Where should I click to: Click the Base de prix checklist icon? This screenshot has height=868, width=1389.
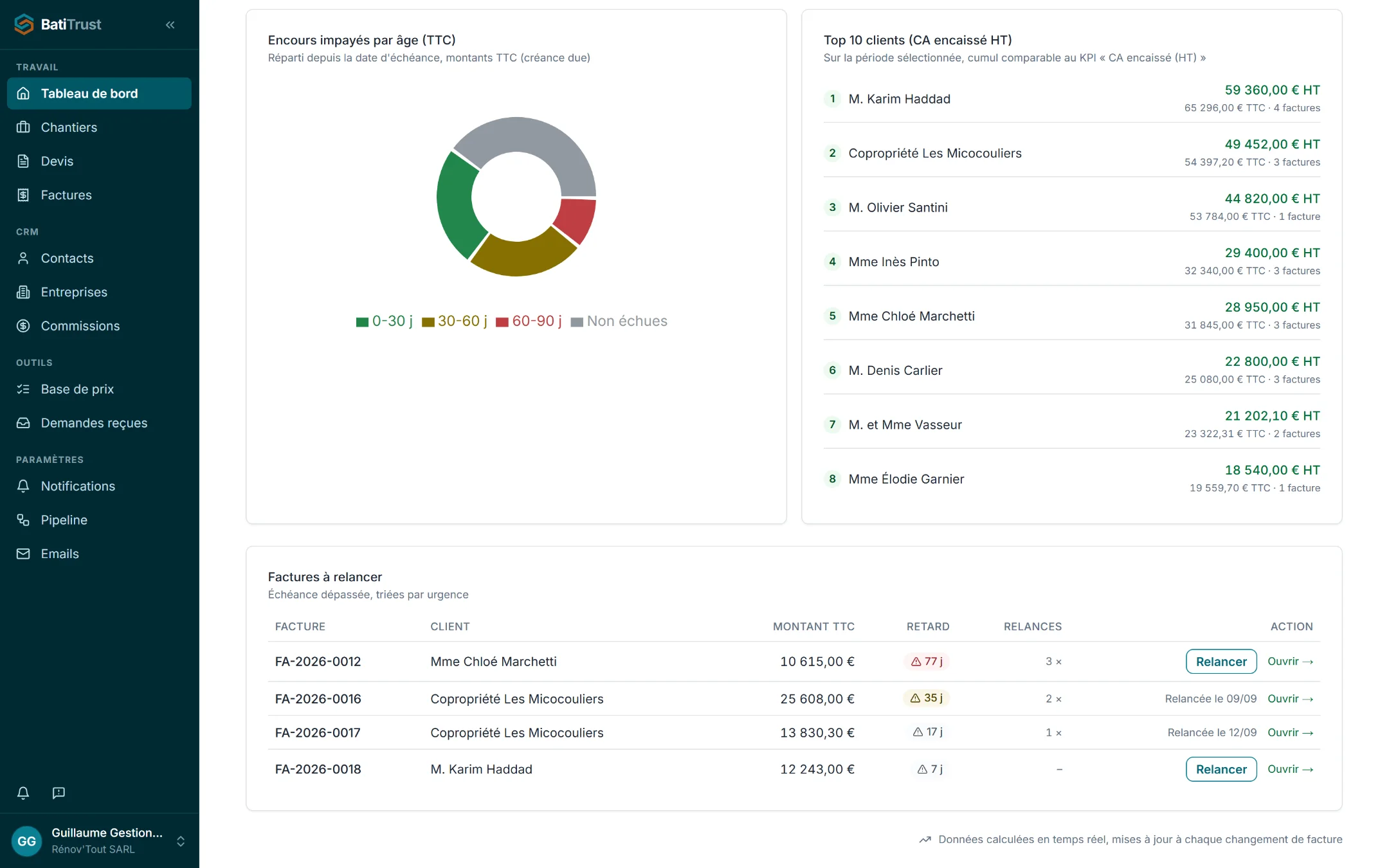pos(23,389)
